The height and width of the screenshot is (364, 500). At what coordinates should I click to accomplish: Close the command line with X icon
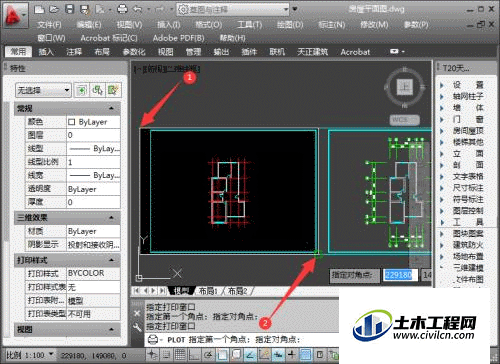point(137,313)
